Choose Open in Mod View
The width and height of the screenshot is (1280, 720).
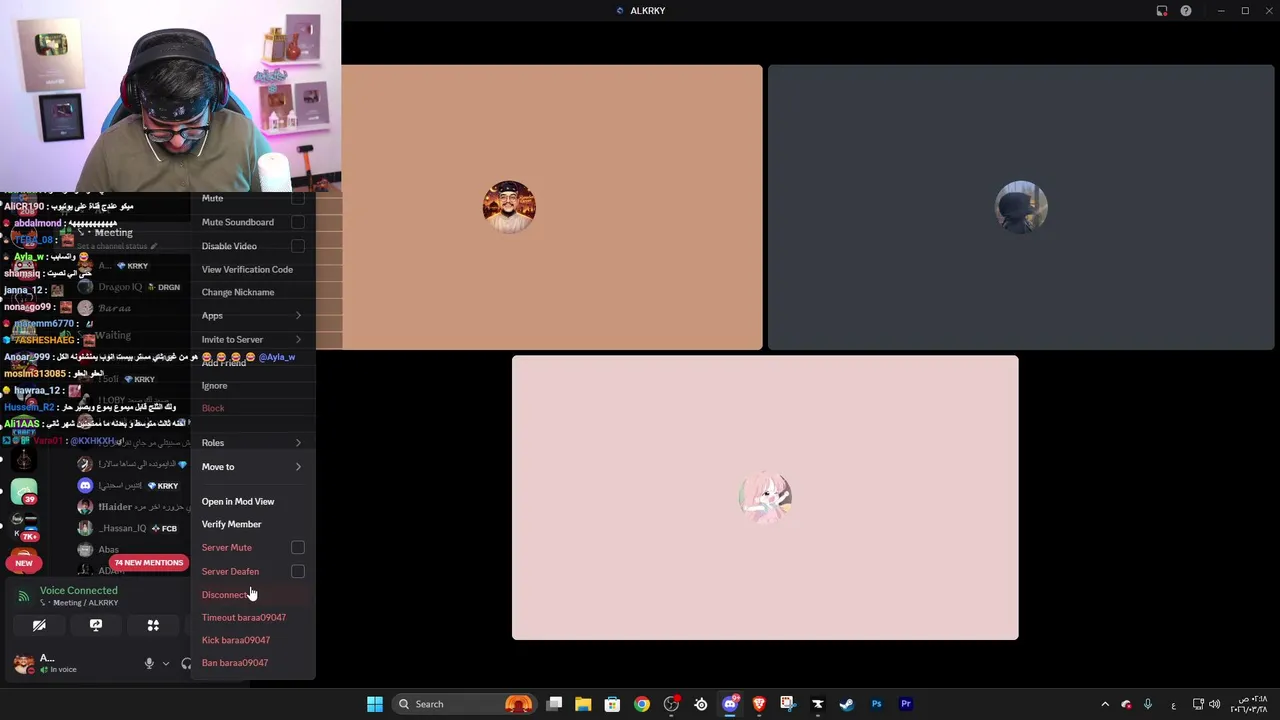point(238,502)
